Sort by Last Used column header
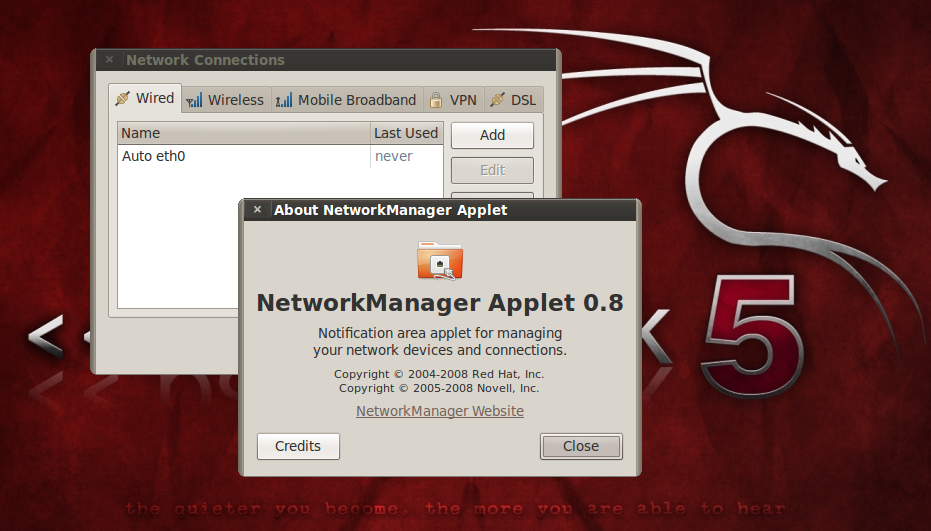Viewport: 931px width, 531px height. point(407,133)
